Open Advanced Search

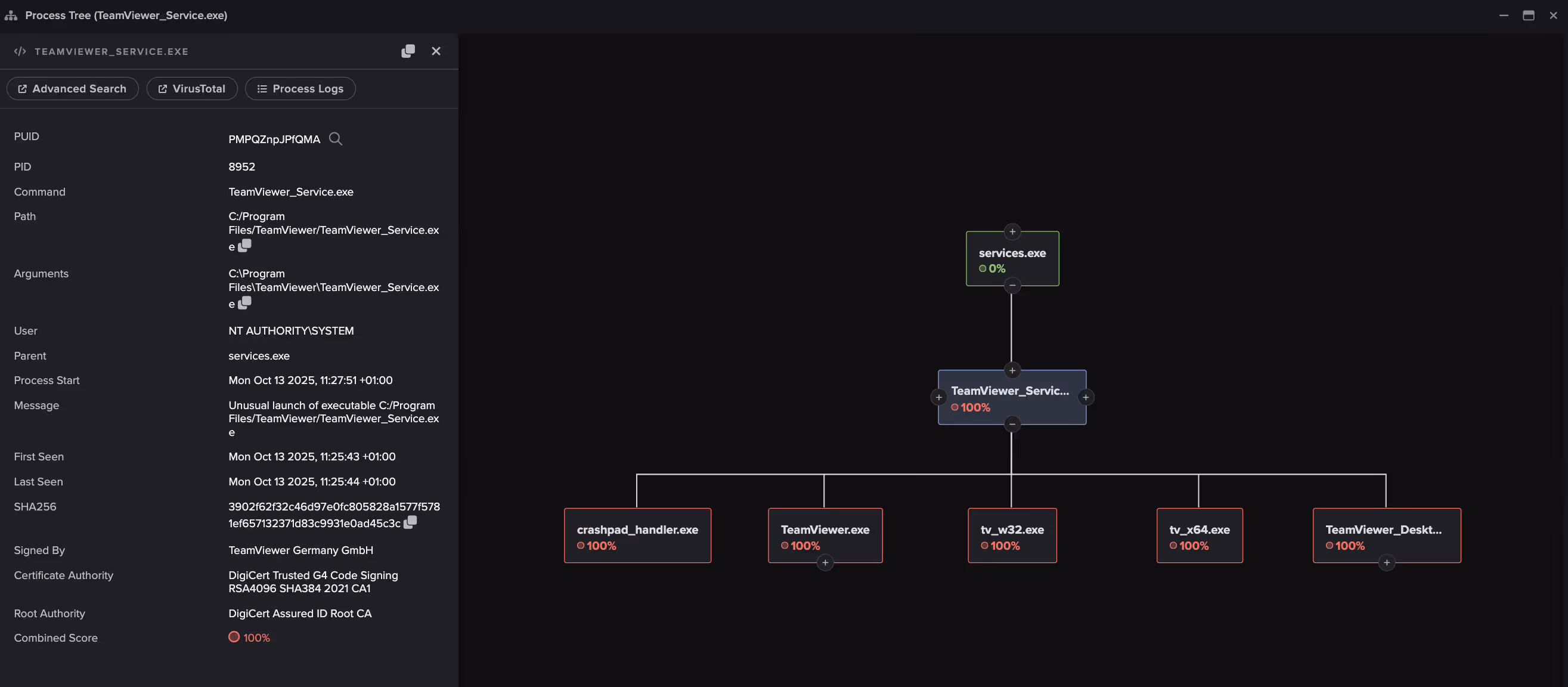coord(72,88)
